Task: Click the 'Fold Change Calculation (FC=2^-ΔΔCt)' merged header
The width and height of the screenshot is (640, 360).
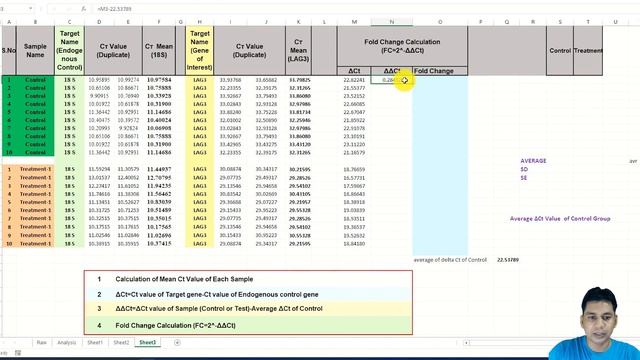Action: tap(402, 46)
